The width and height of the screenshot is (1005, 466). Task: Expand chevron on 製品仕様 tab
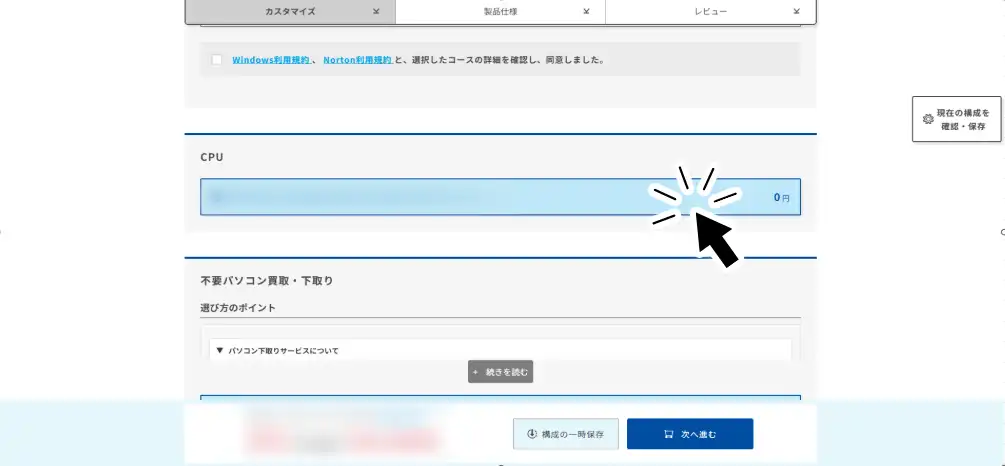[x=586, y=12]
